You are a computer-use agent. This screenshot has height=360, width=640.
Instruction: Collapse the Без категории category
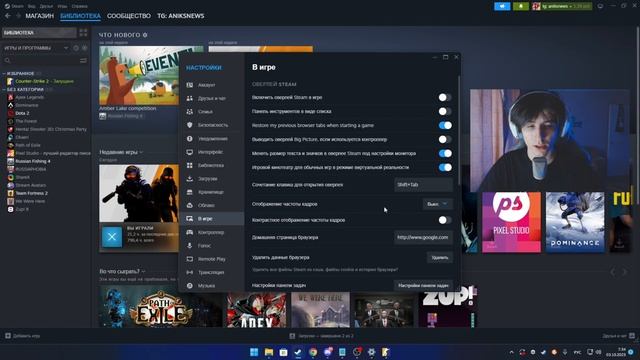pyautogui.click(x=4, y=89)
